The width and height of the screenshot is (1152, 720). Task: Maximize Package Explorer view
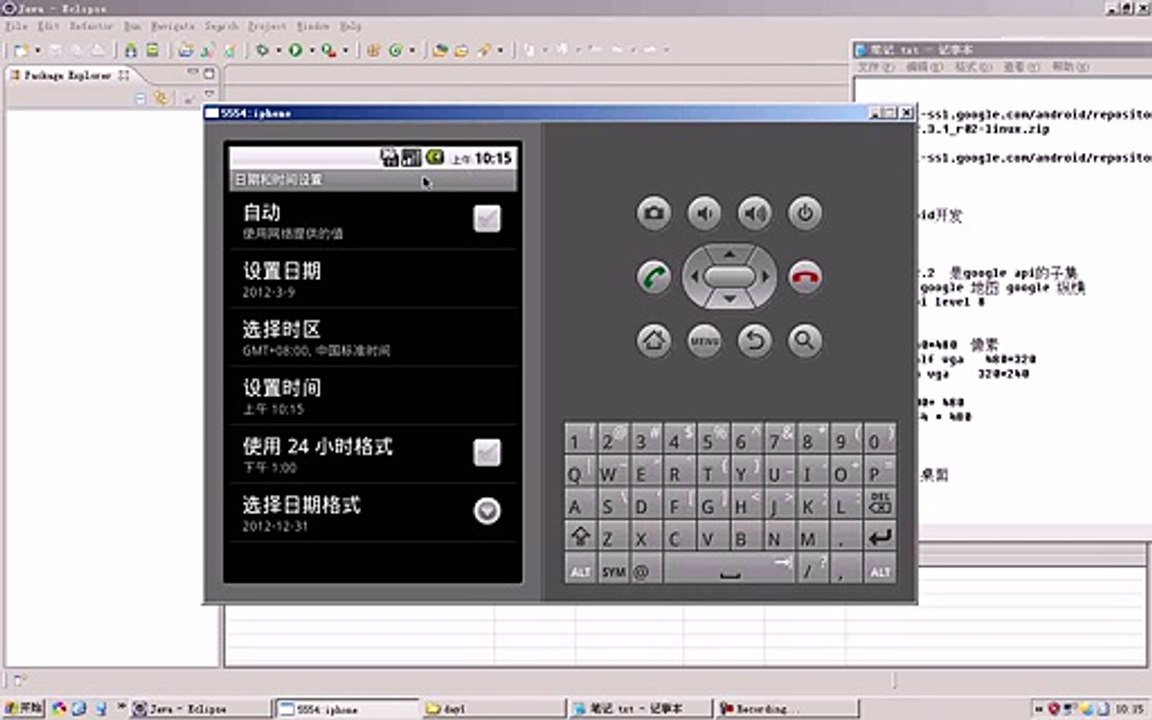[209, 73]
